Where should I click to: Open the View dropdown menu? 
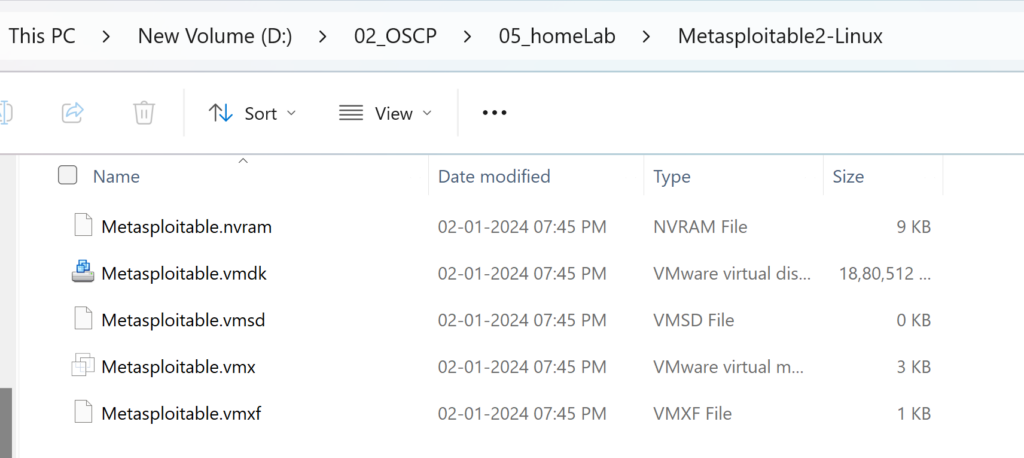click(x=385, y=114)
